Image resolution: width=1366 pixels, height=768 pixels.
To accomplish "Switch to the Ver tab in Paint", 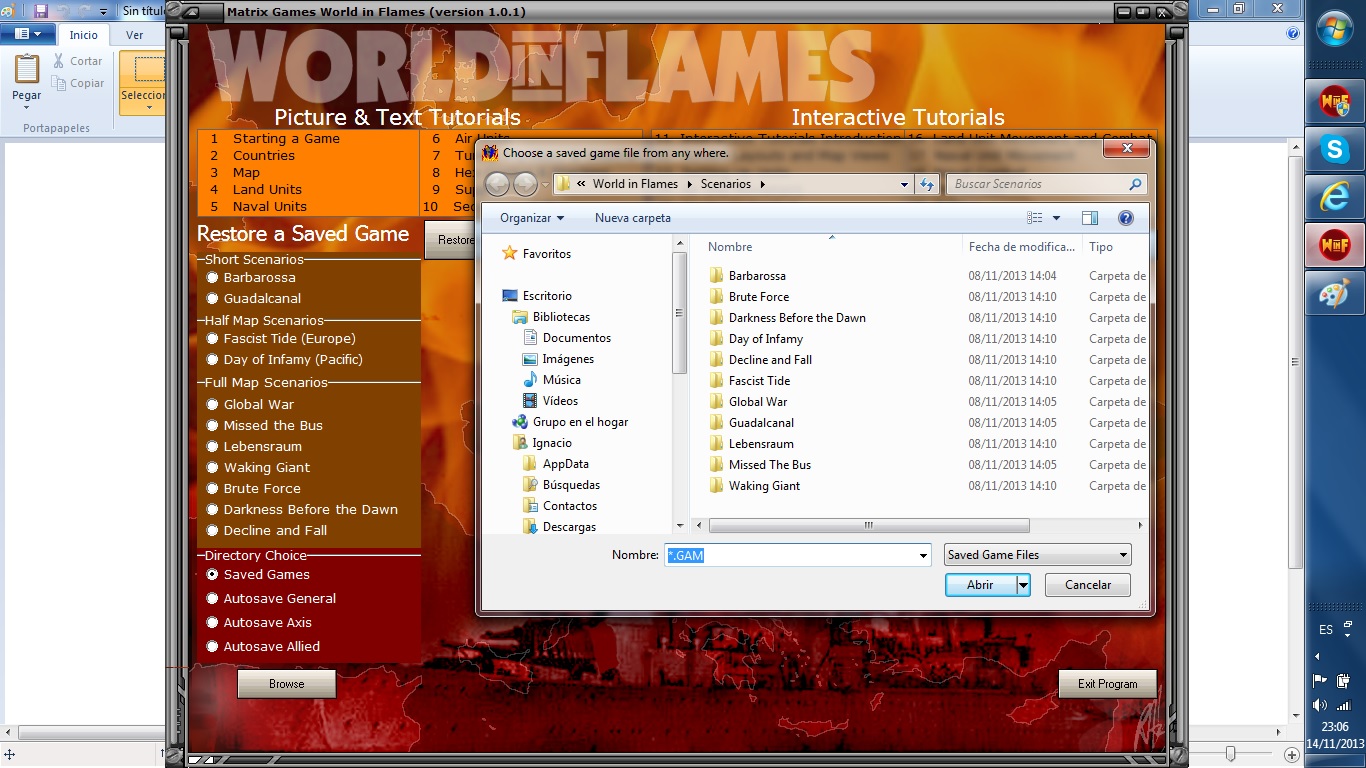I will tap(134, 35).
